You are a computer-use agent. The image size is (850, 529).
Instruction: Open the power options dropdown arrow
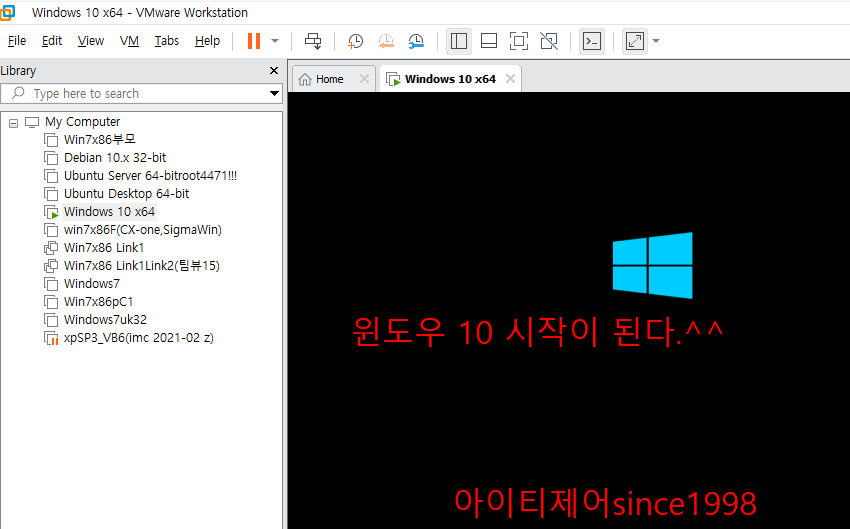click(x=275, y=41)
